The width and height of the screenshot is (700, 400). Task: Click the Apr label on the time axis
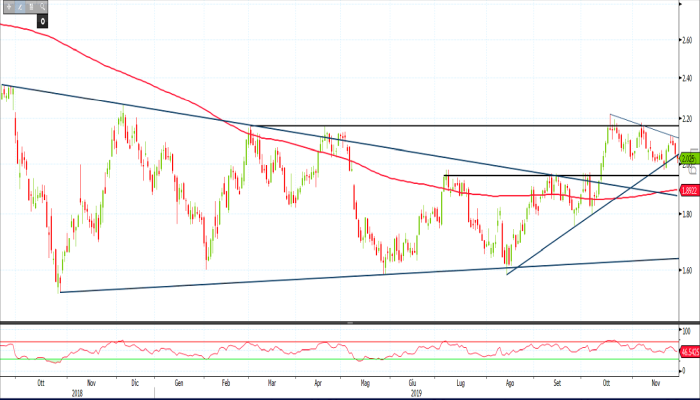point(318,383)
